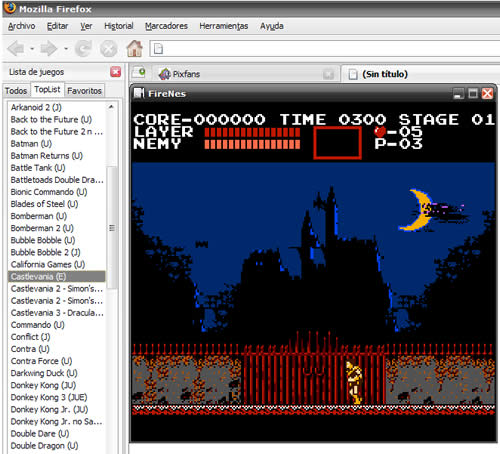Click the FireNes window title icon

(139, 93)
